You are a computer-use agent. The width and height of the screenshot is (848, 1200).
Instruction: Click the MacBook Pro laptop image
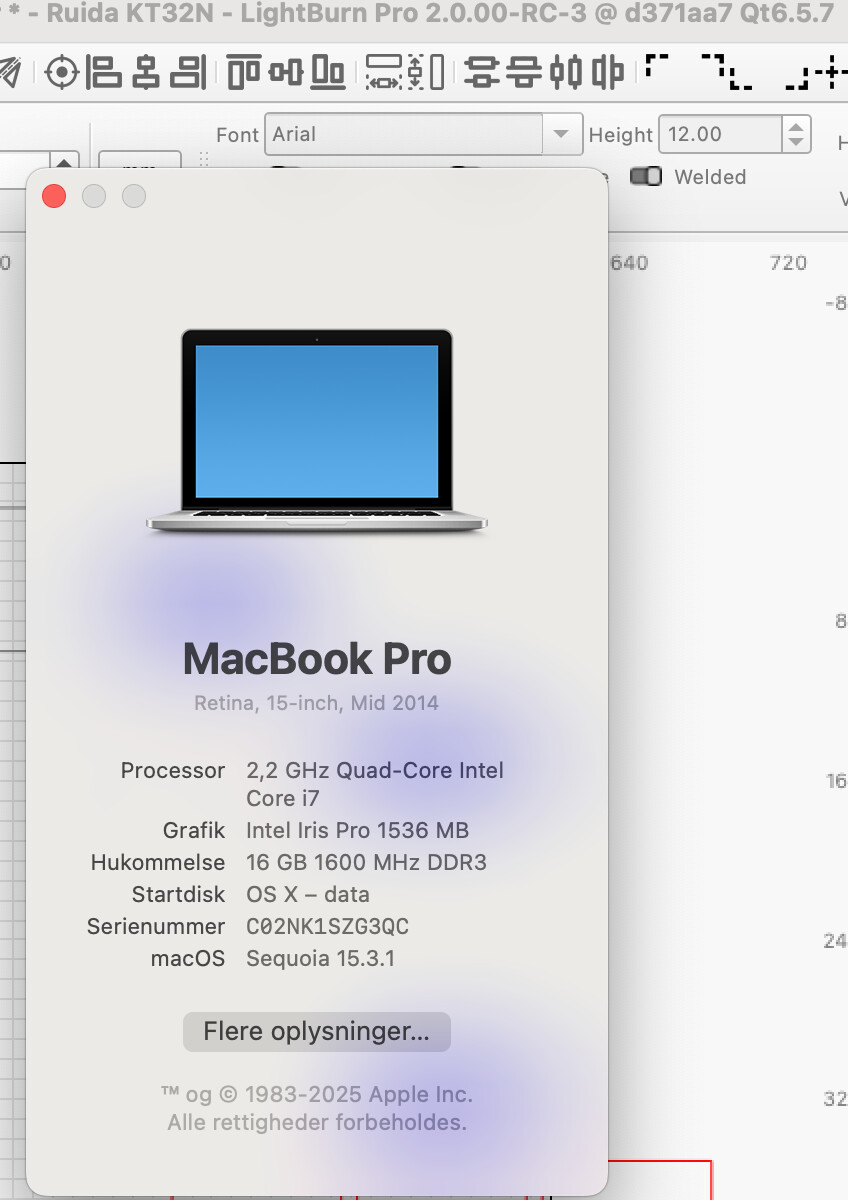317,430
